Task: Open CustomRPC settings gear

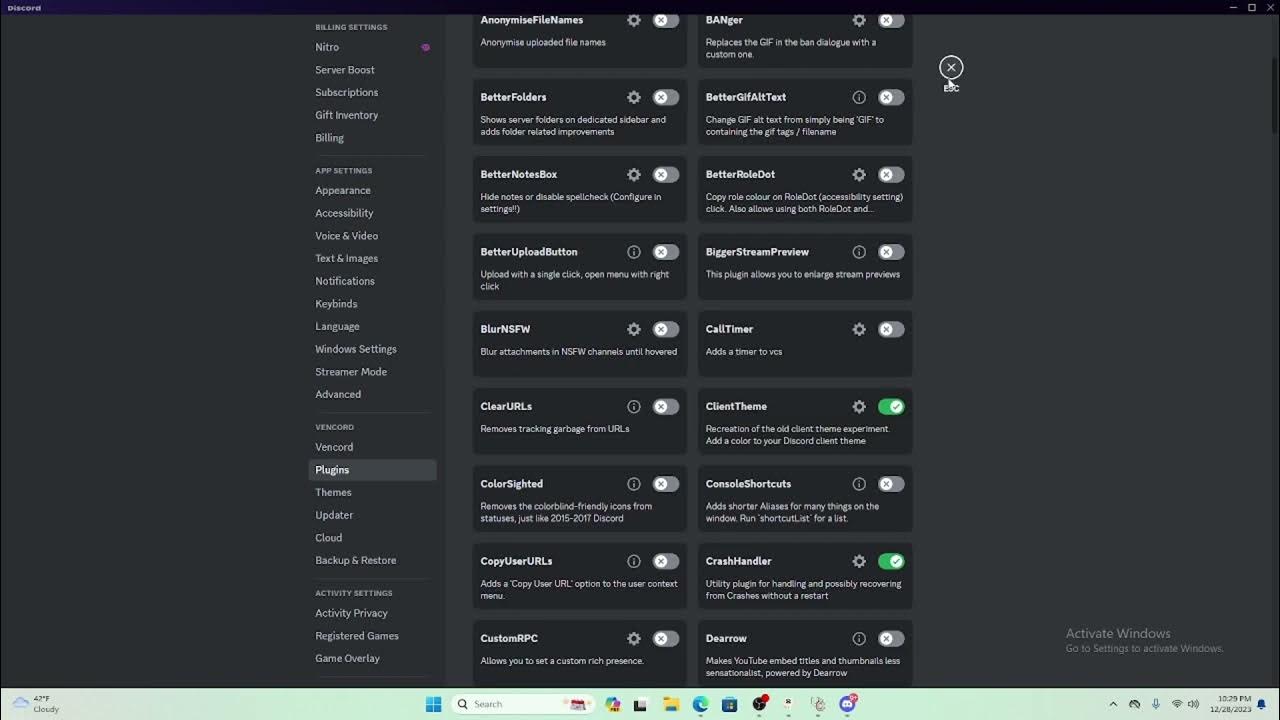Action: pos(634,639)
